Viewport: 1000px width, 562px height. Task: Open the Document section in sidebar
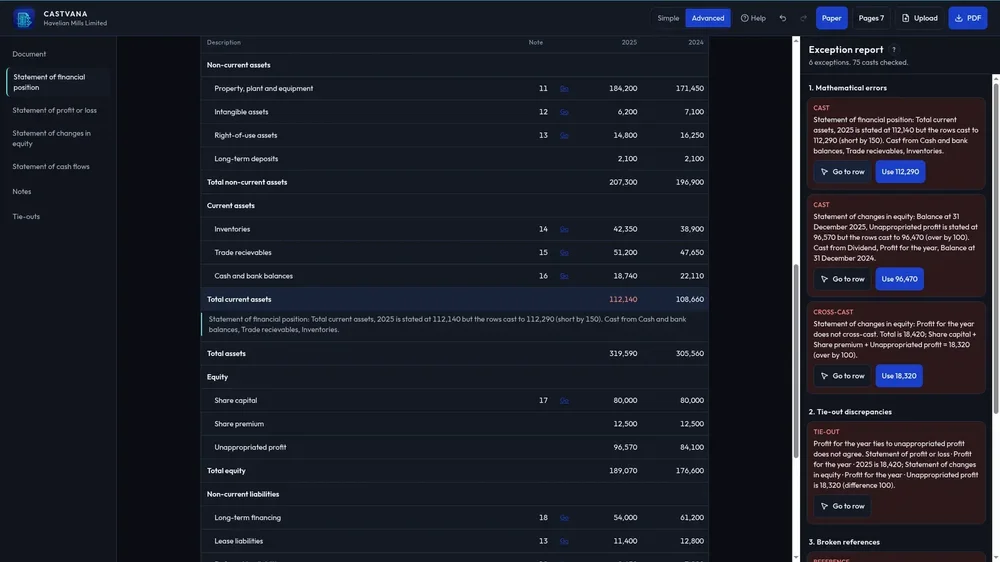click(29, 54)
